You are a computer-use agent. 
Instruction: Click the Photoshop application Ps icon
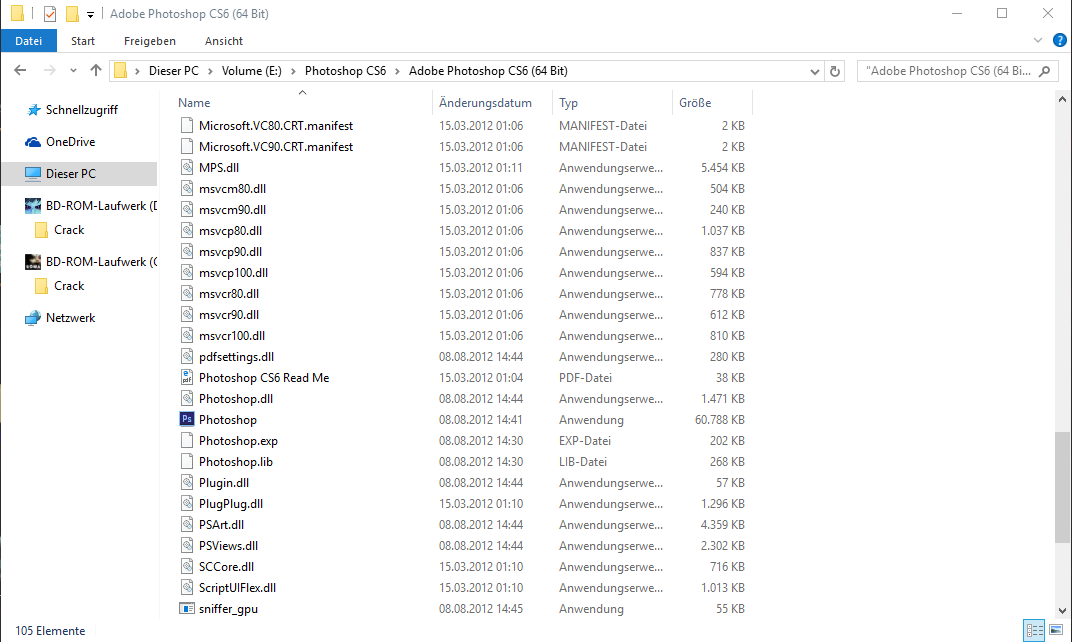click(187, 420)
